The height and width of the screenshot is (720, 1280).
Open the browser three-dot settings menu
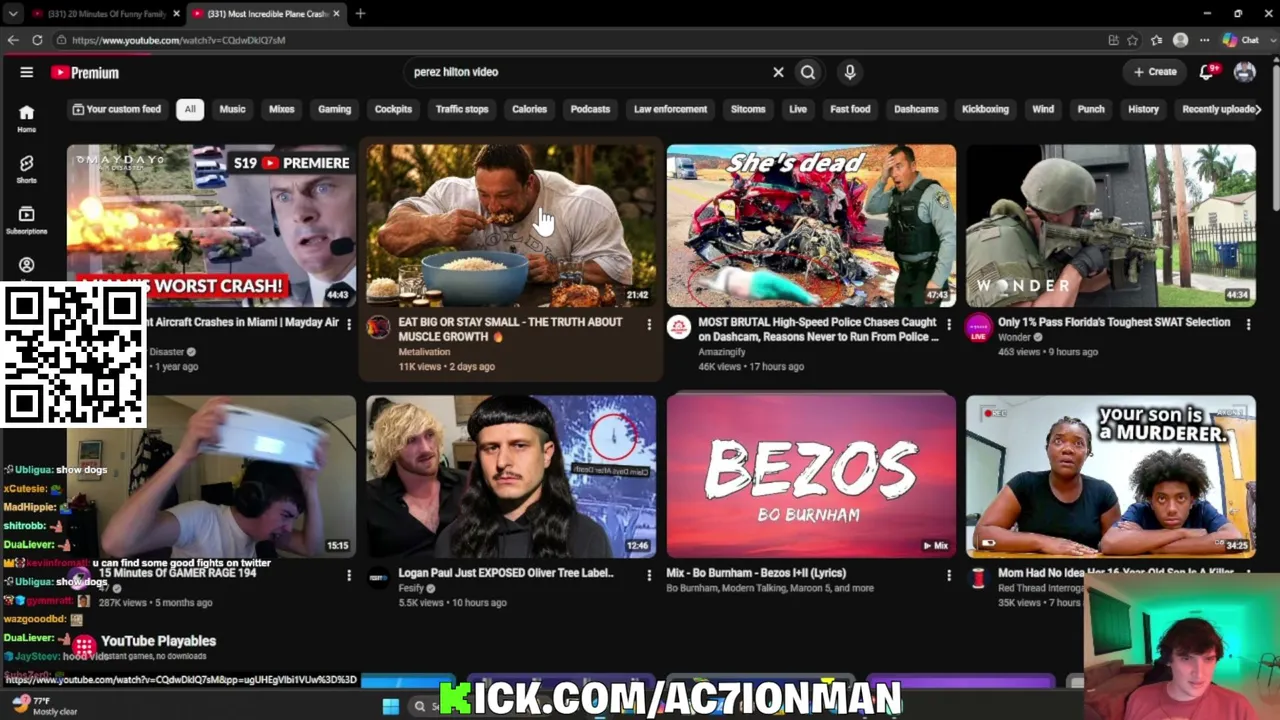[x=1204, y=40]
